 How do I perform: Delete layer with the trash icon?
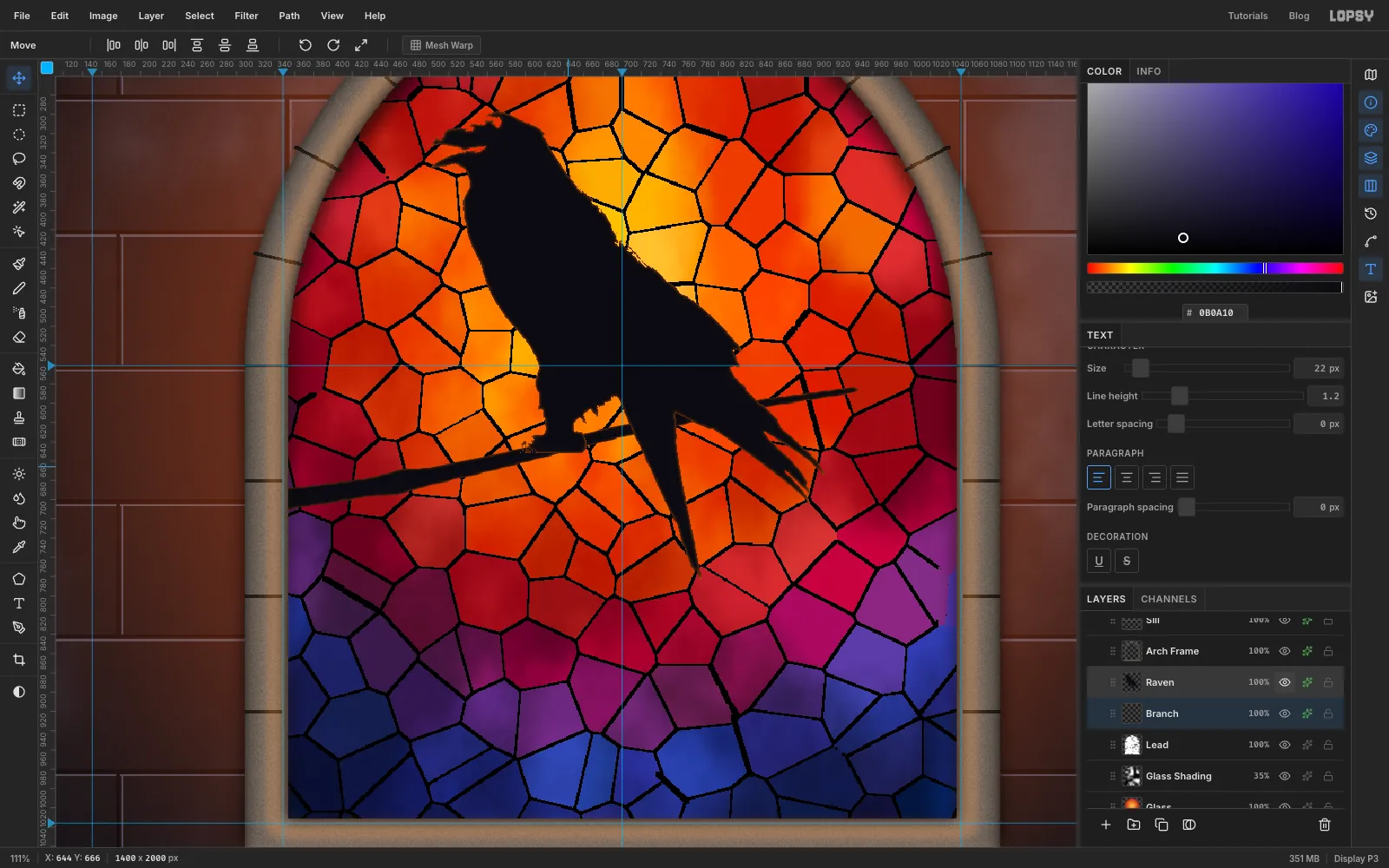[x=1325, y=825]
